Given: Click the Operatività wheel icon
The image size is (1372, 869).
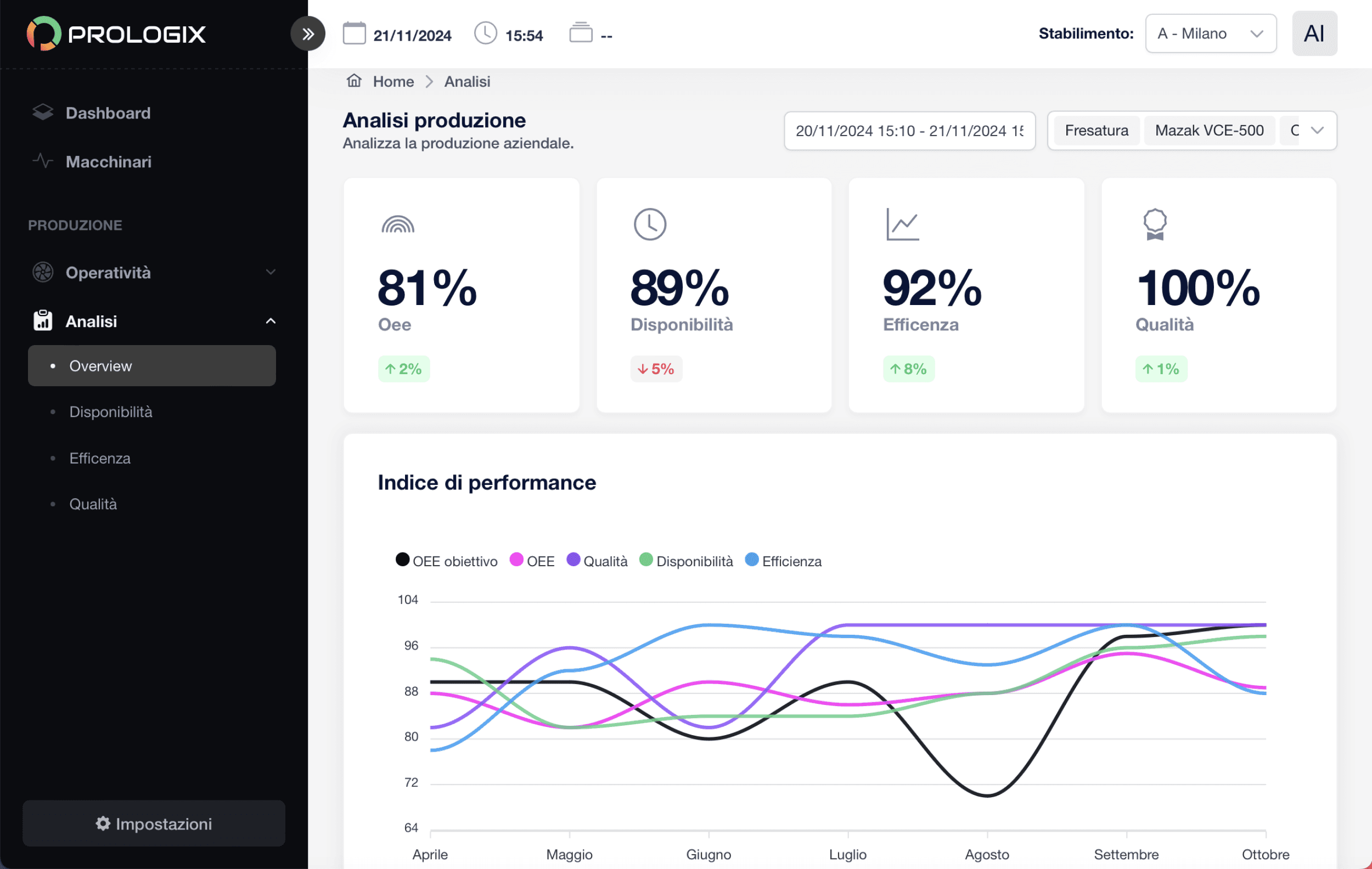Looking at the screenshot, I should [43, 272].
